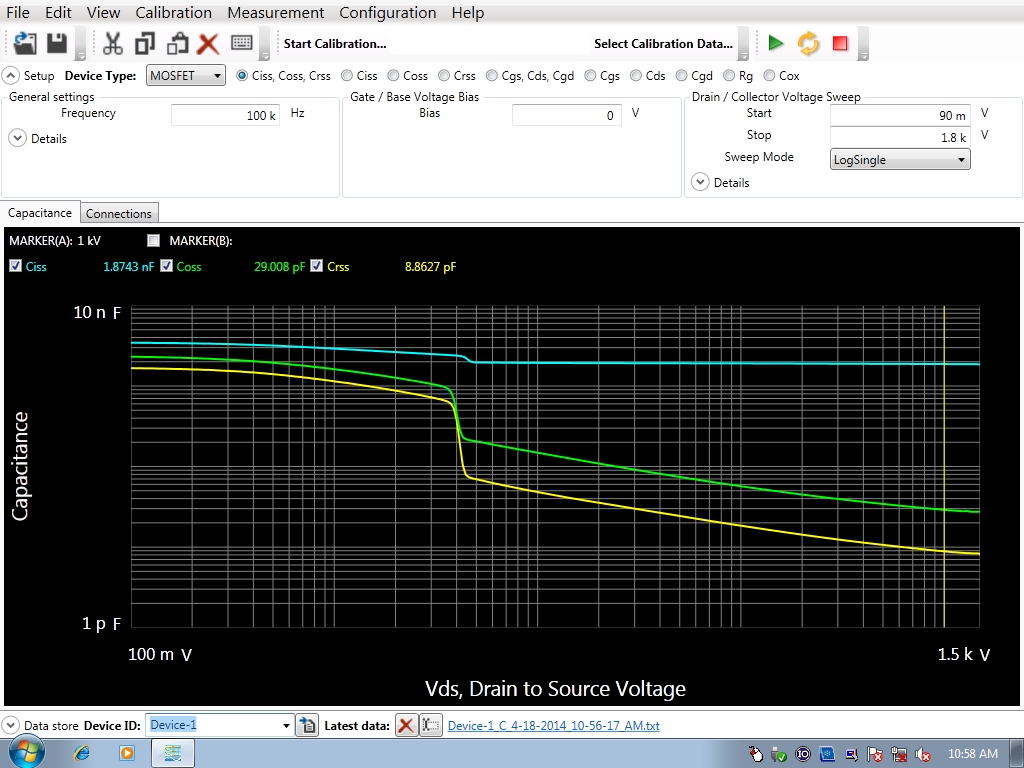Open the Device Type MOSFET dropdown

(186, 76)
